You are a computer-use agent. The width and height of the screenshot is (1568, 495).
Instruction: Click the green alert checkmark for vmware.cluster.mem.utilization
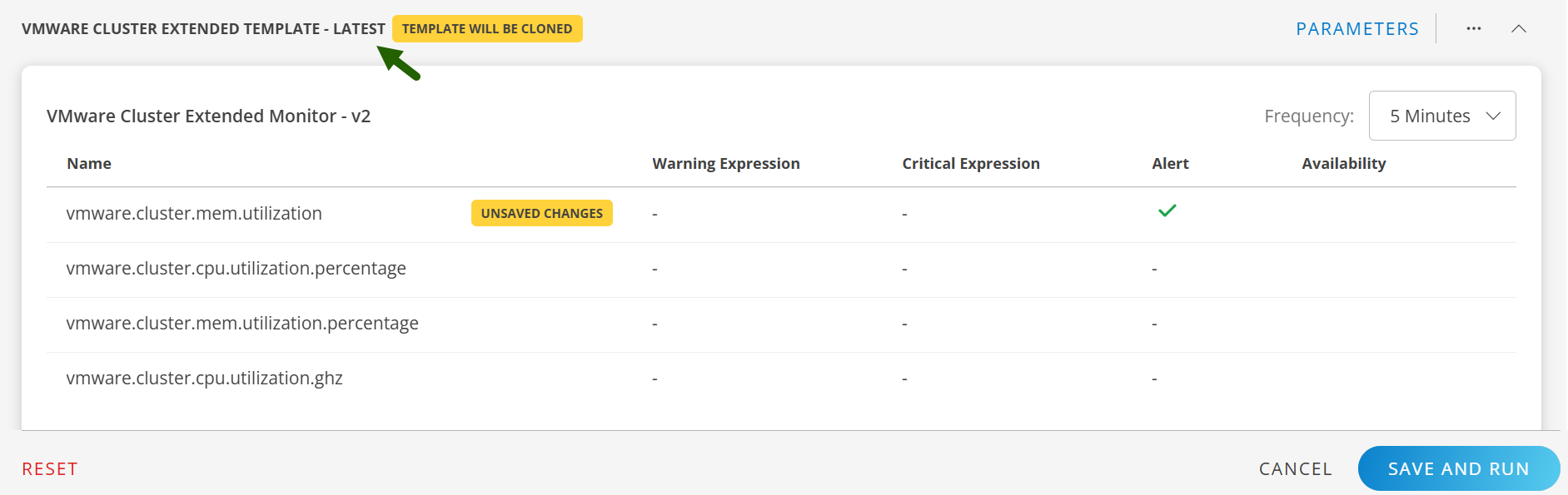tap(1167, 210)
